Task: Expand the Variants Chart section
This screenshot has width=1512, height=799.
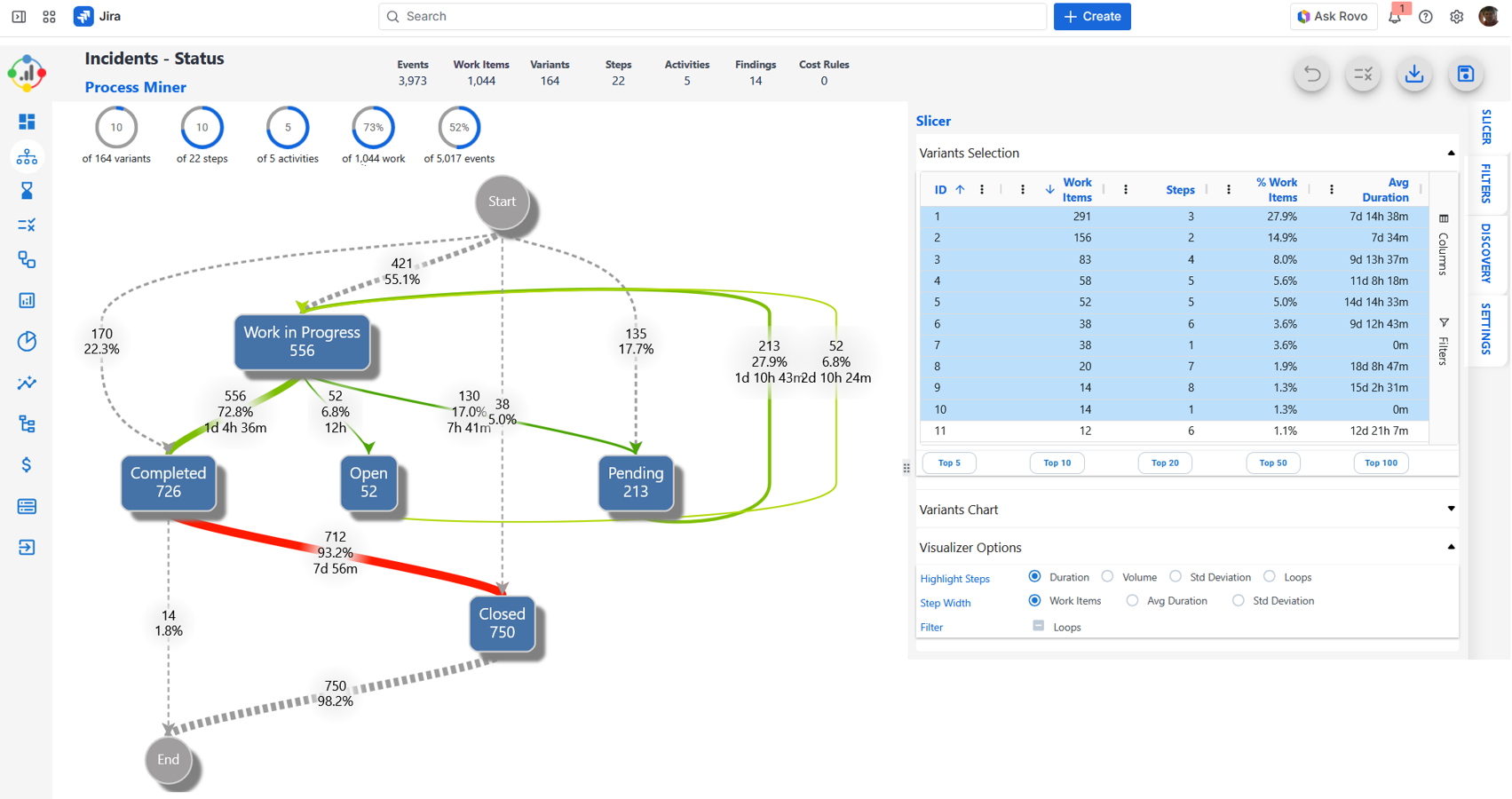Action: point(1451,510)
